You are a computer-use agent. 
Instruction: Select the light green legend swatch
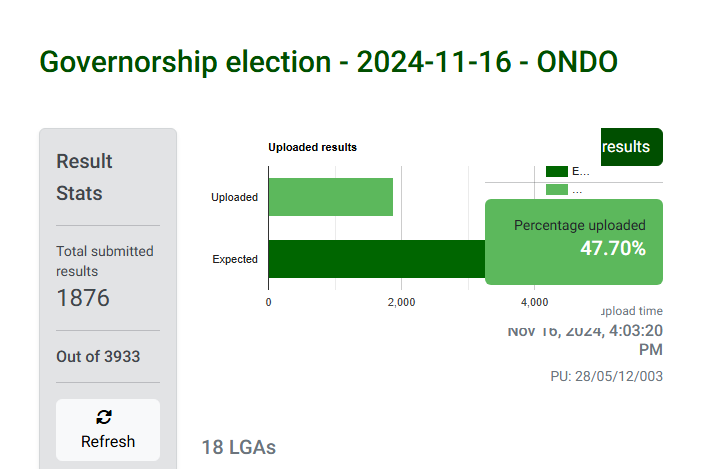pos(556,189)
